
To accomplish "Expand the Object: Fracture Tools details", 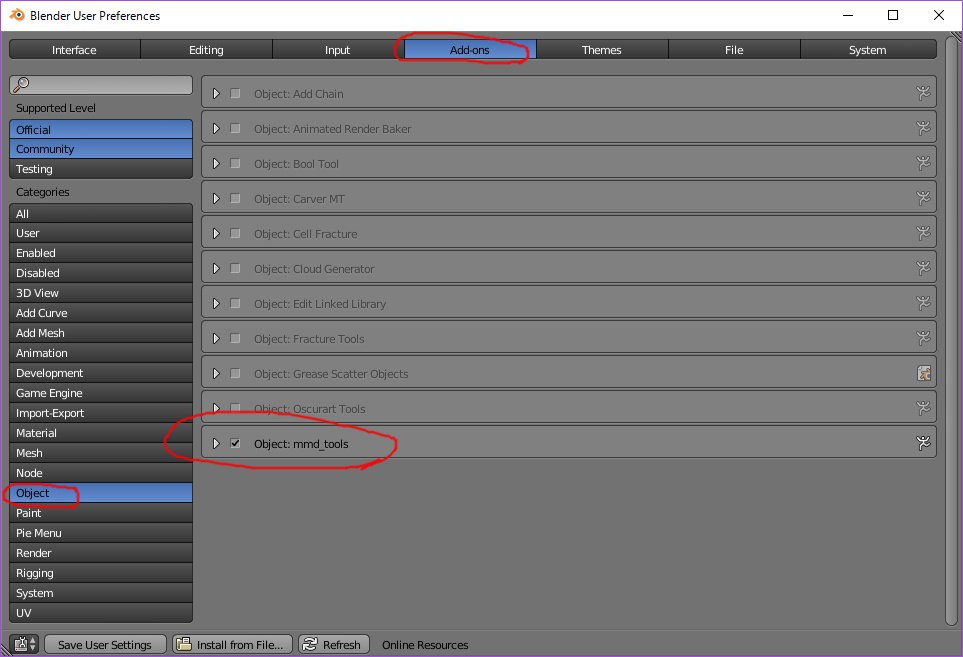I will click(216, 338).
